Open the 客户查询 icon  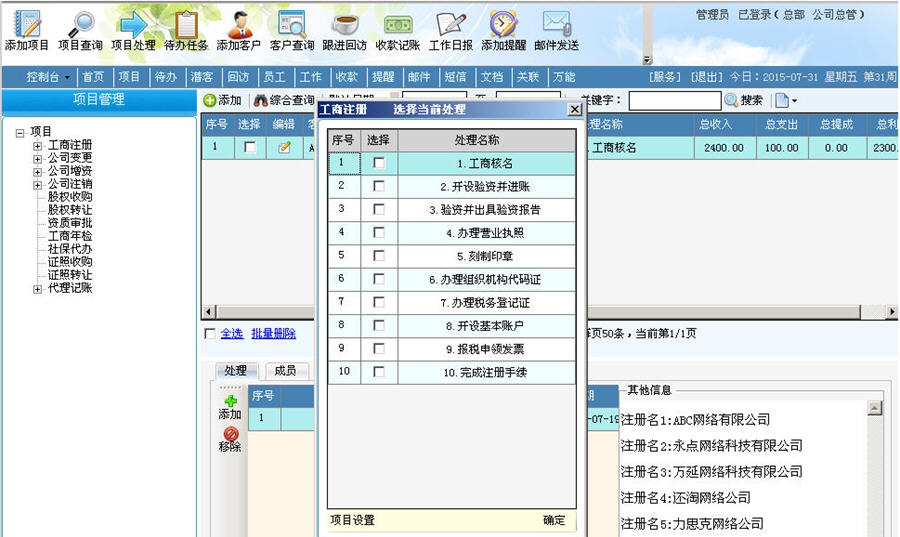coord(292,31)
